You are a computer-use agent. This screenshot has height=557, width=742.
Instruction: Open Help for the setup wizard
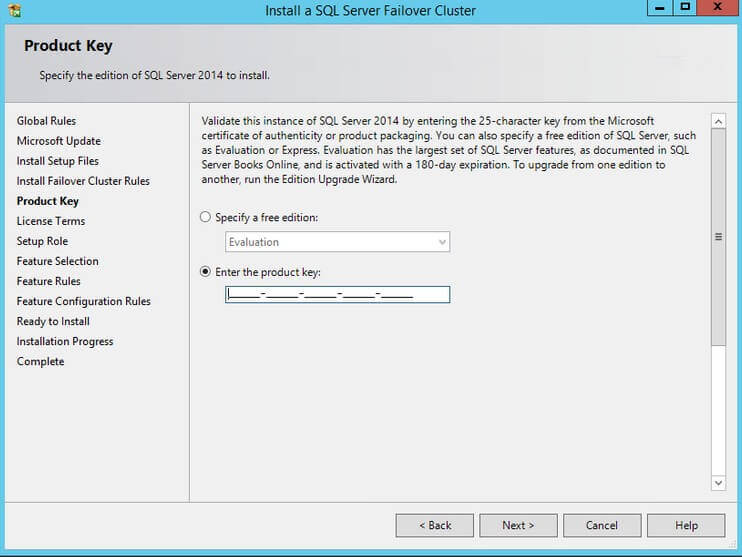(686, 525)
